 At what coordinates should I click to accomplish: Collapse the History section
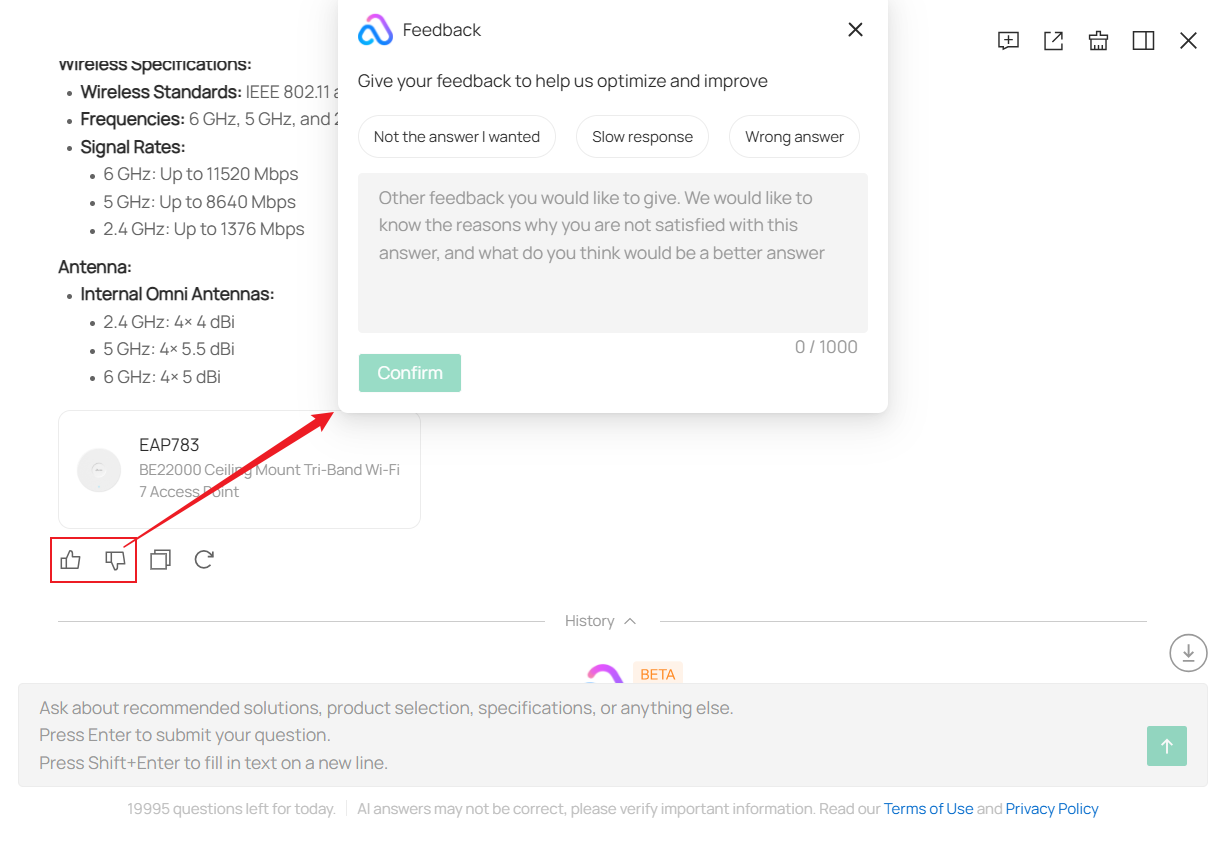coord(601,621)
